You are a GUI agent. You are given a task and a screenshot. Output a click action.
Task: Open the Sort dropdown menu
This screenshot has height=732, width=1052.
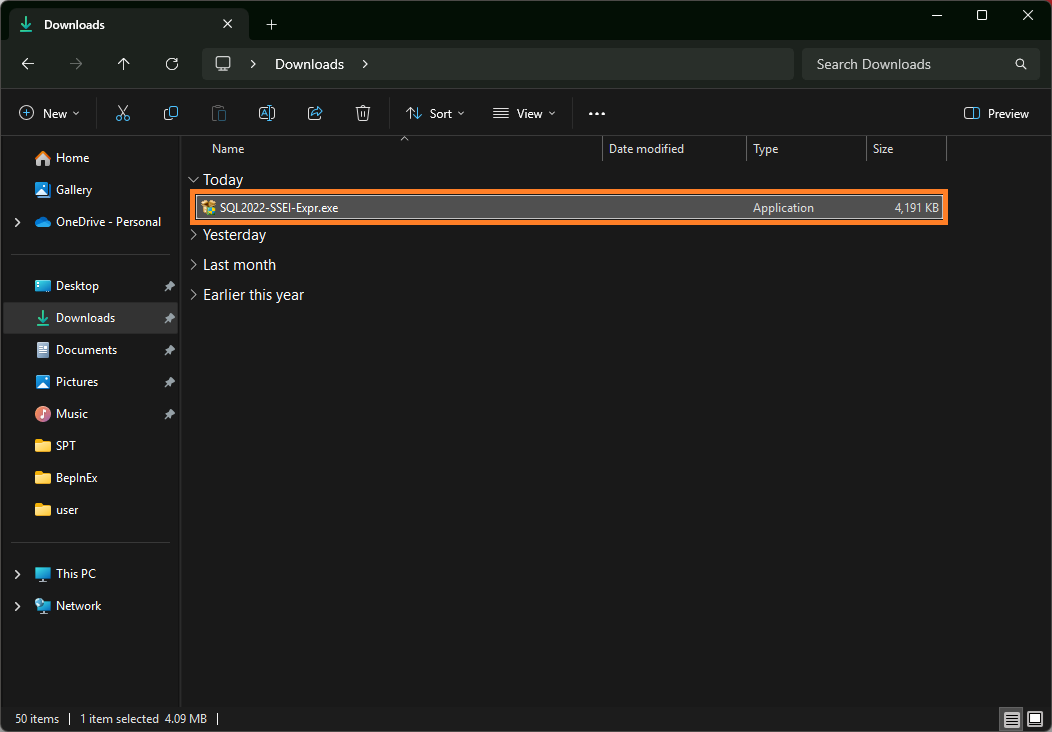point(435,114)
